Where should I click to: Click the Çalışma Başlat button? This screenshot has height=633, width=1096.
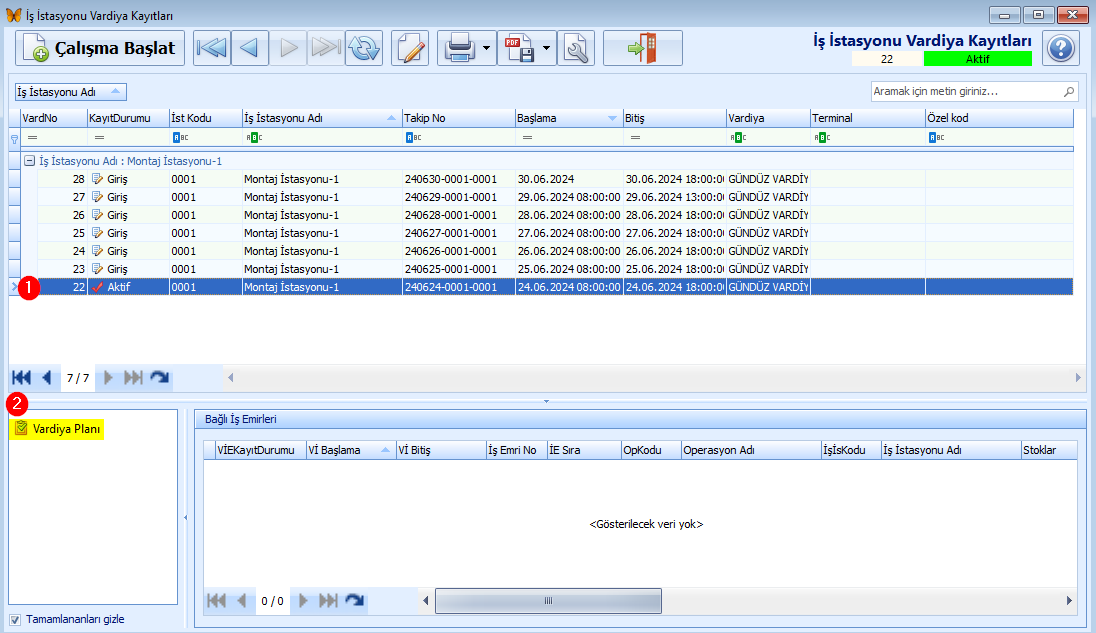pyautogui.click(x=100, y=48)
